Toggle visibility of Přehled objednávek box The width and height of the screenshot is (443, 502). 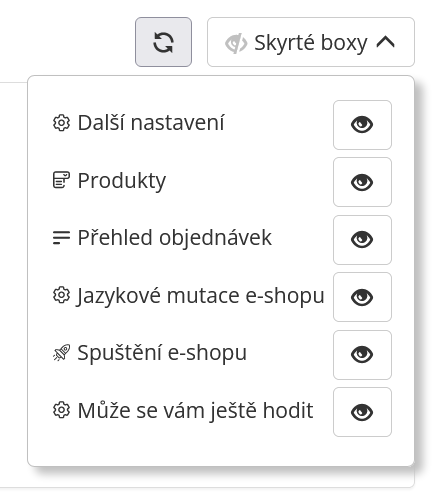click(x=362, y=240)
